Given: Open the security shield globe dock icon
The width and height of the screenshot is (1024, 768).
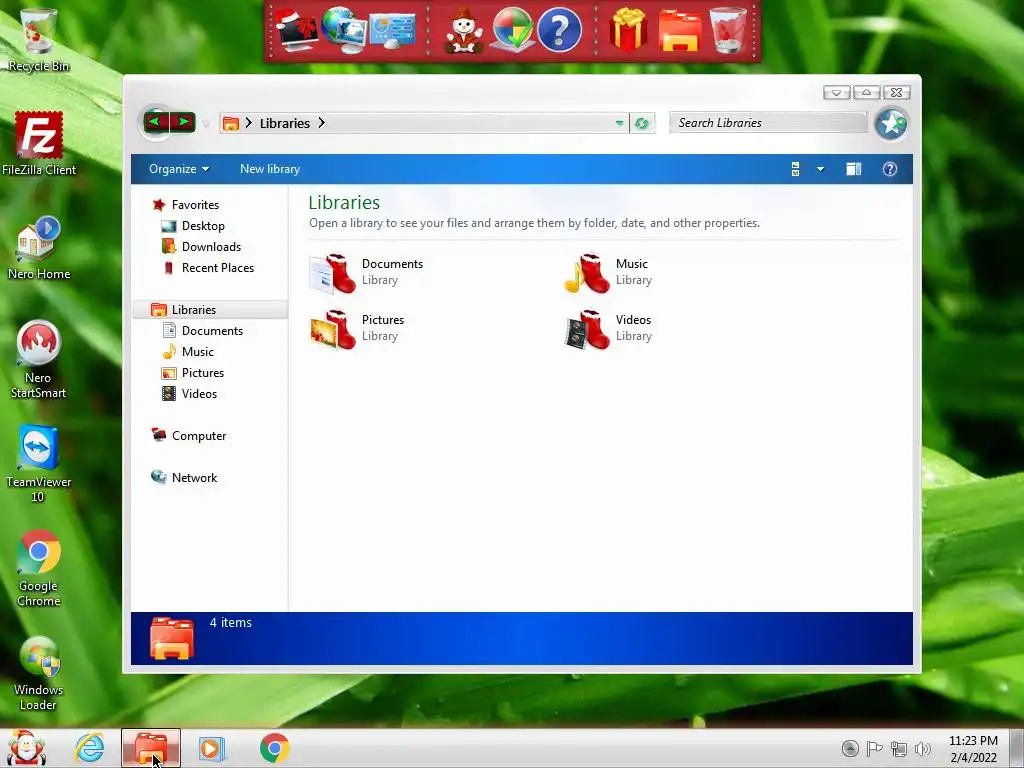Looking at the screenshot, I should 512,31.
